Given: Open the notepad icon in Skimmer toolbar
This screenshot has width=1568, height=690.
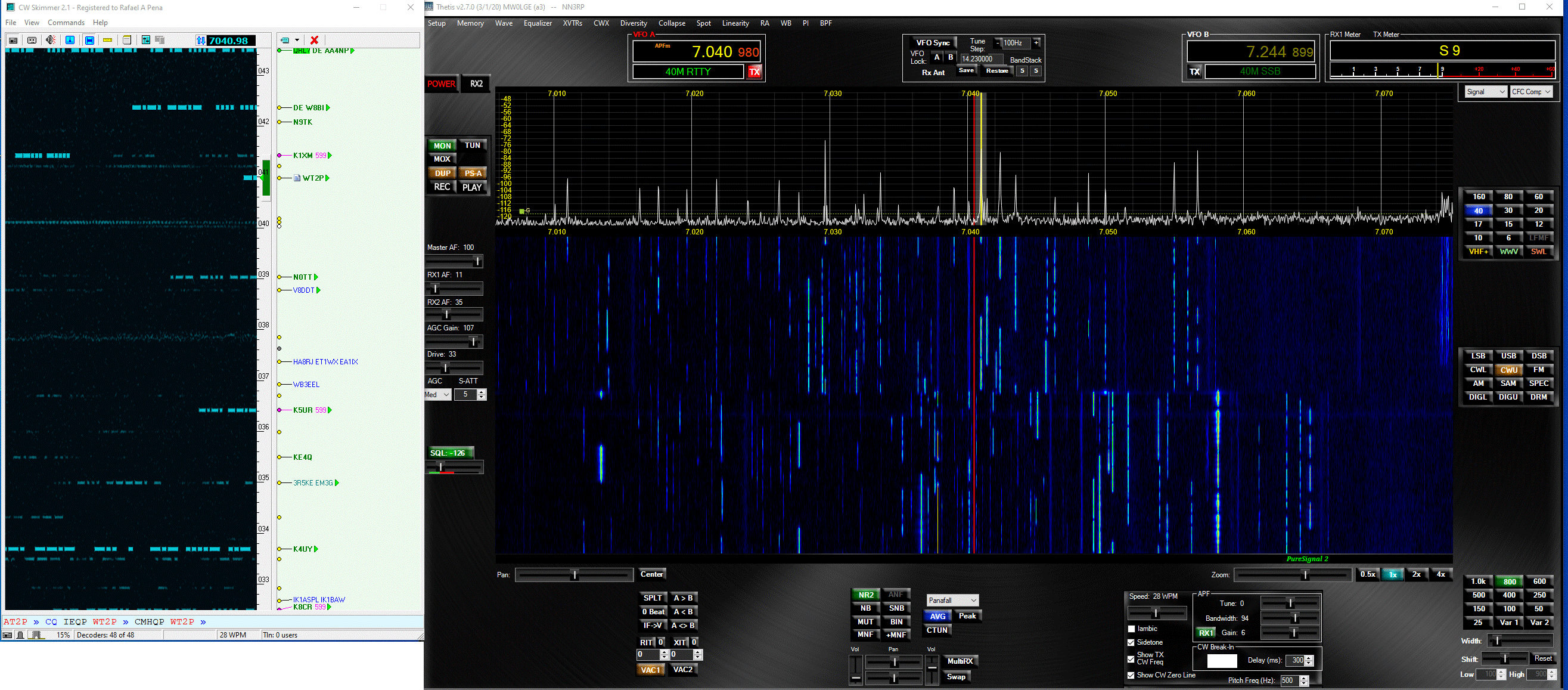Looking at the screenshot, I should pyautogui.click(x=126, y=40).
